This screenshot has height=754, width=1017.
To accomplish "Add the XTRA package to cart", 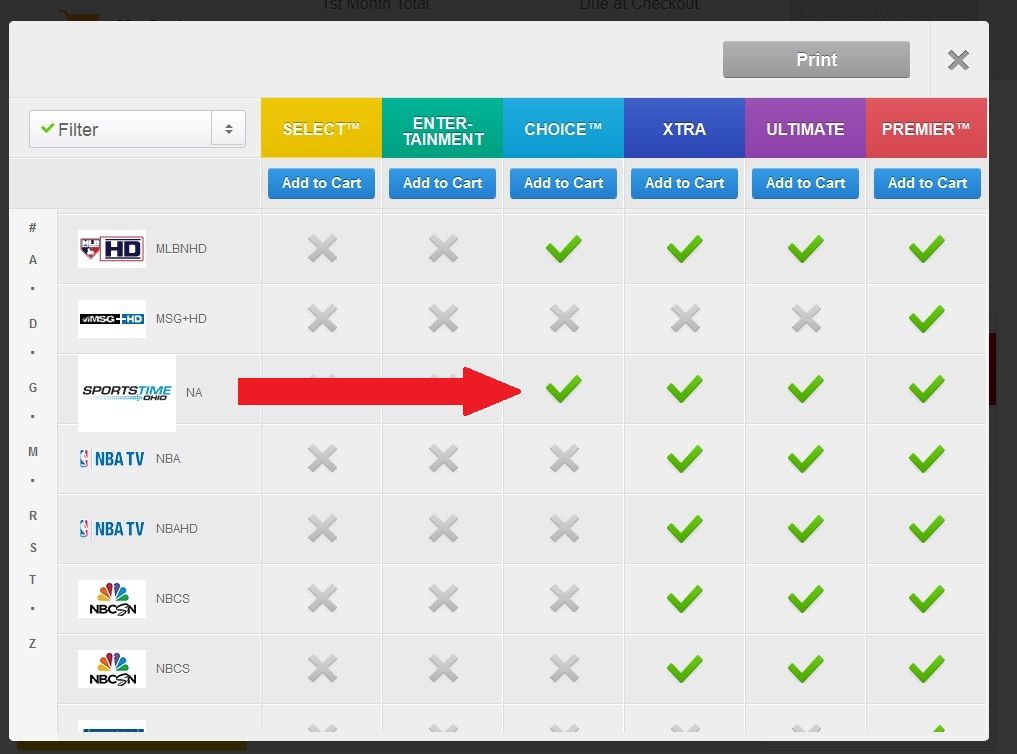I will click(x=684, y=183).
